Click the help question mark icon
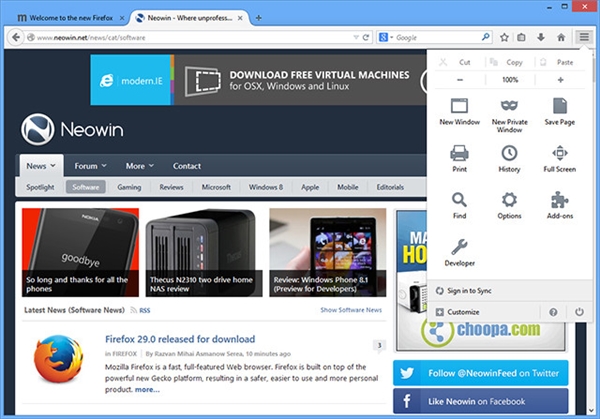The width and height of the screenshot is (600, 419). pyautogui.click(x=553, y=312)
